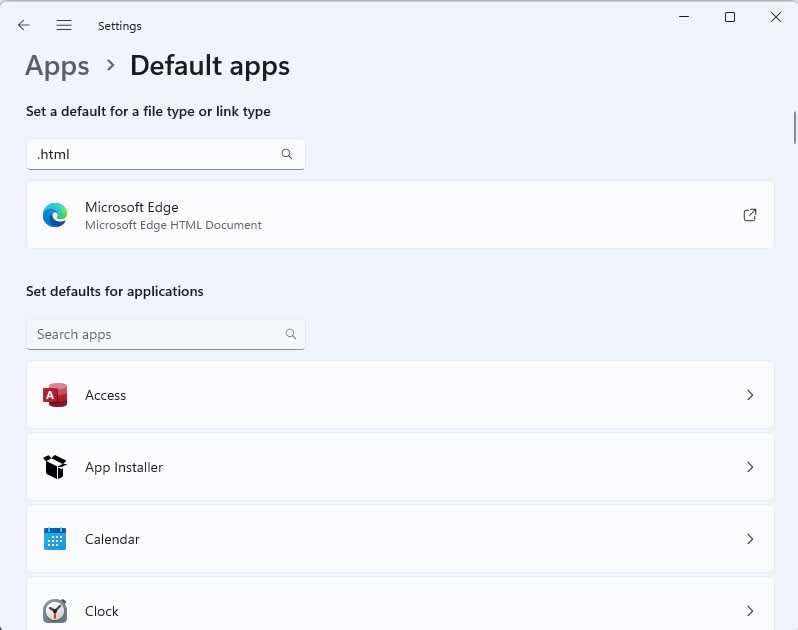The image size is (798, 630).
Task: Expand the Access defaults chevron
Action: 750,395
